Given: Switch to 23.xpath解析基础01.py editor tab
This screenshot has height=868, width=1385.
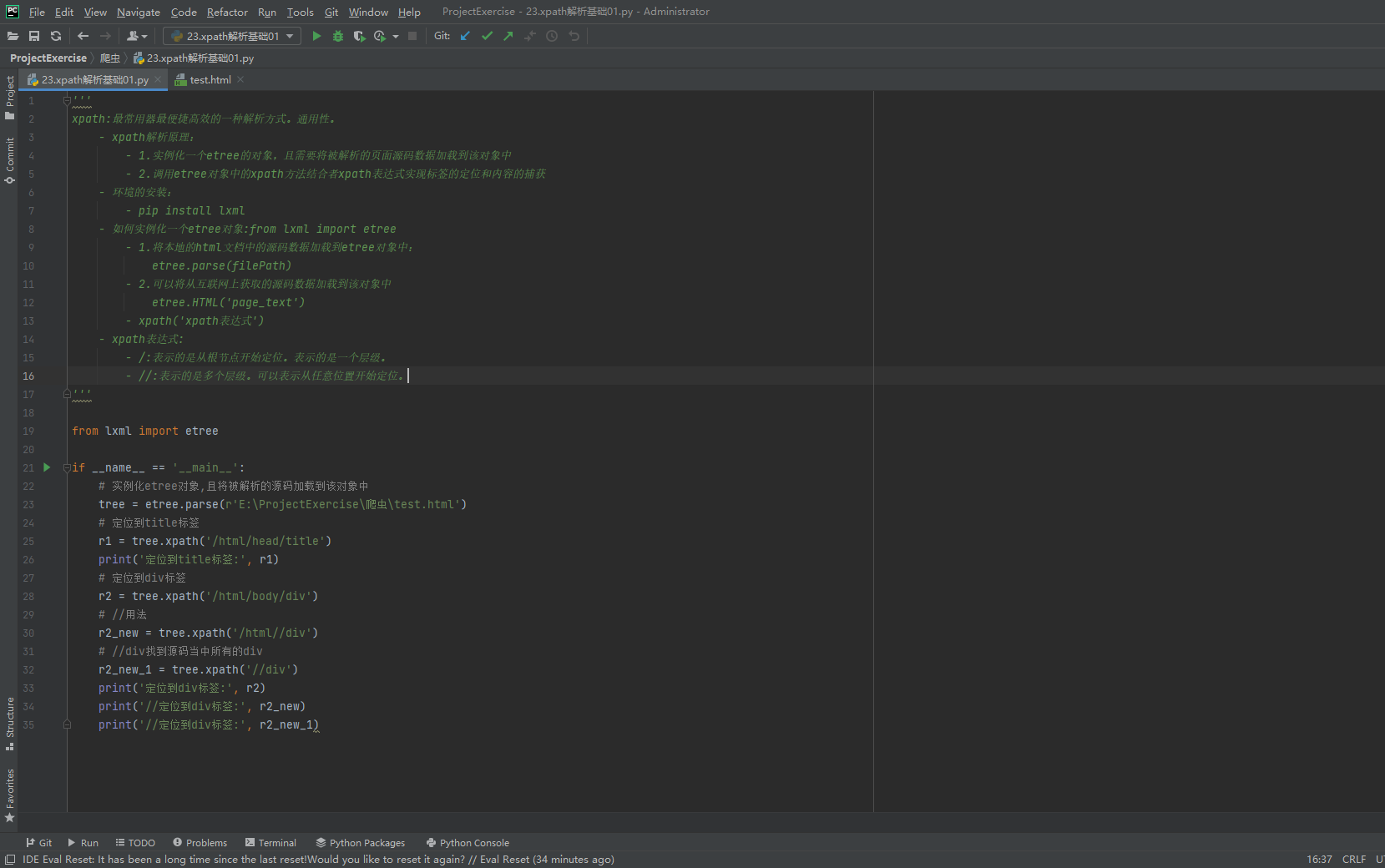Looking at the screenshot, I should pos(95,80).
